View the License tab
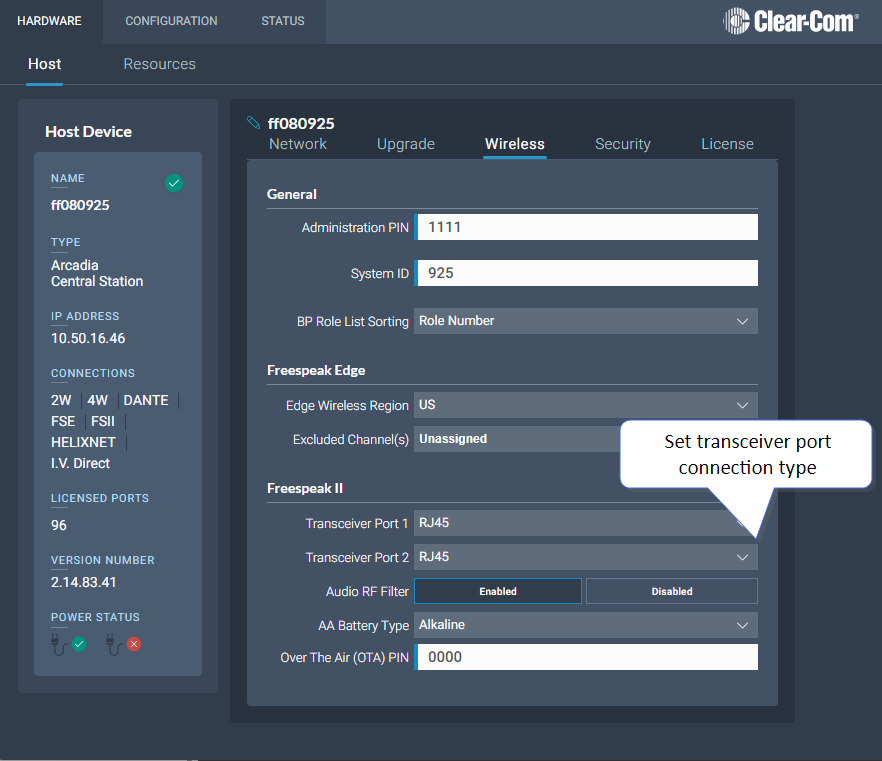 pyautogui.click(x=727, y=144)
